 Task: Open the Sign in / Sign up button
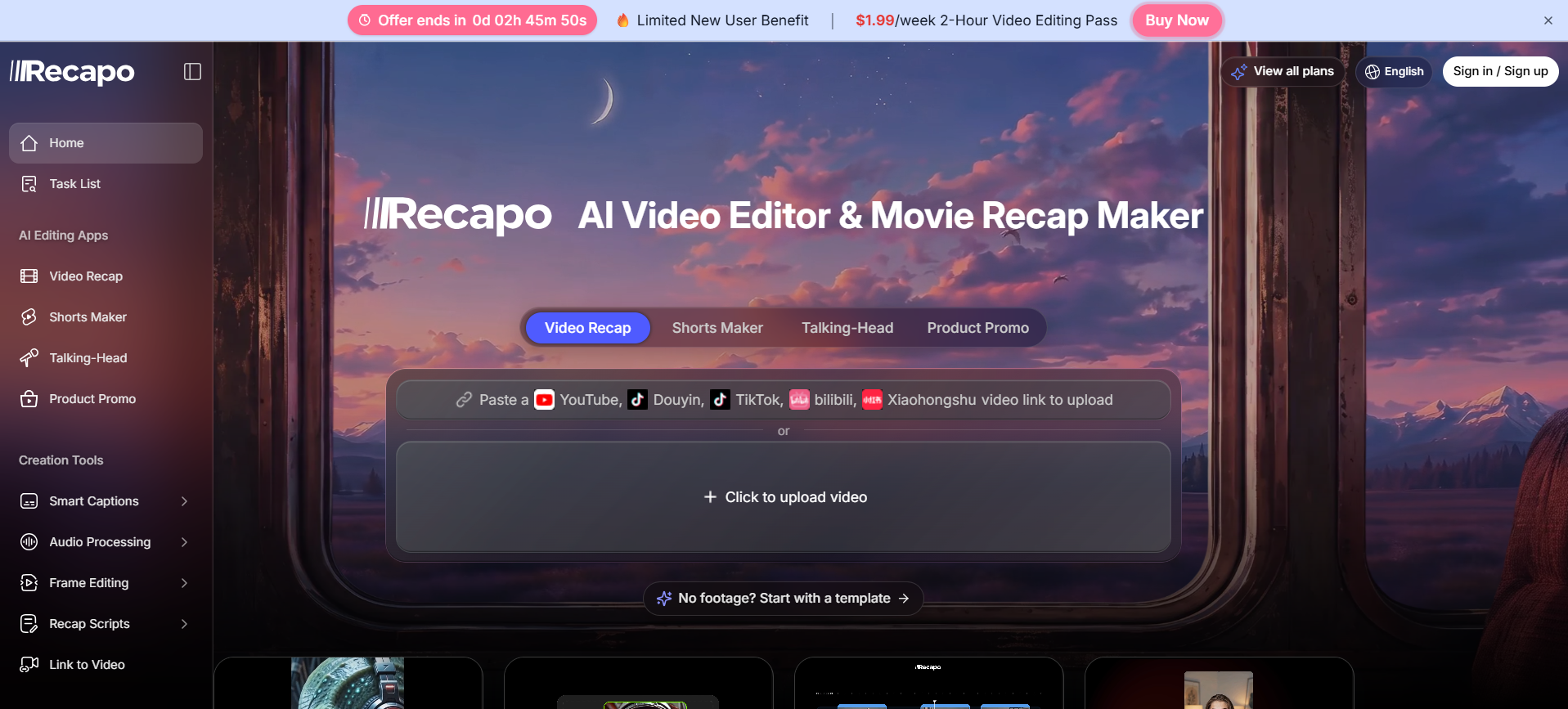(1500, 71)
